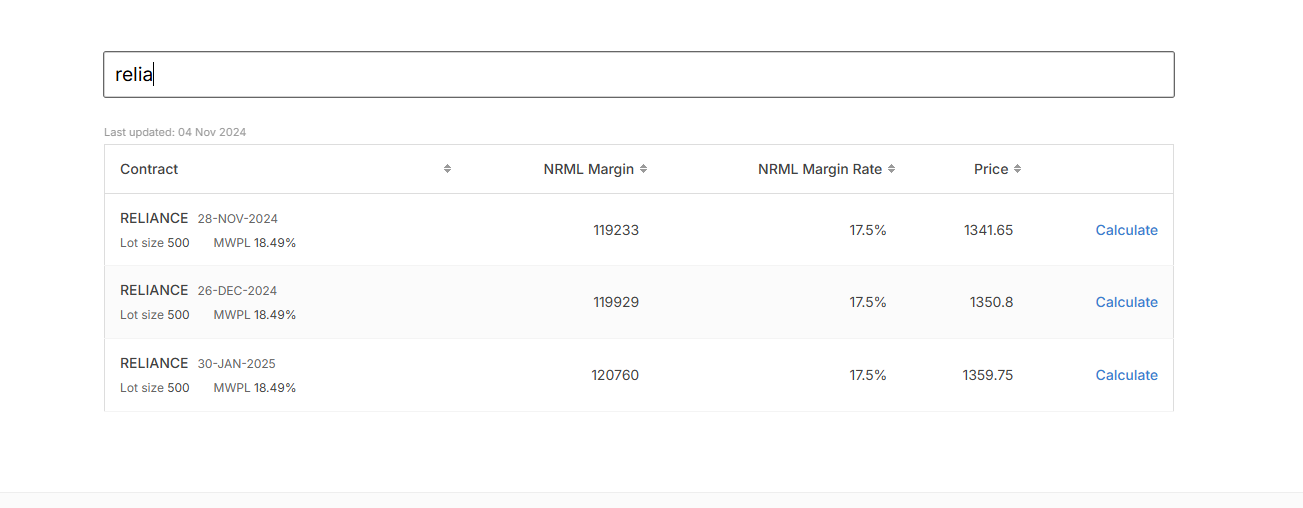Calculate margin for RELIANCE 26-DEC-2024

pyautogui.click(x=1126, y=302)
